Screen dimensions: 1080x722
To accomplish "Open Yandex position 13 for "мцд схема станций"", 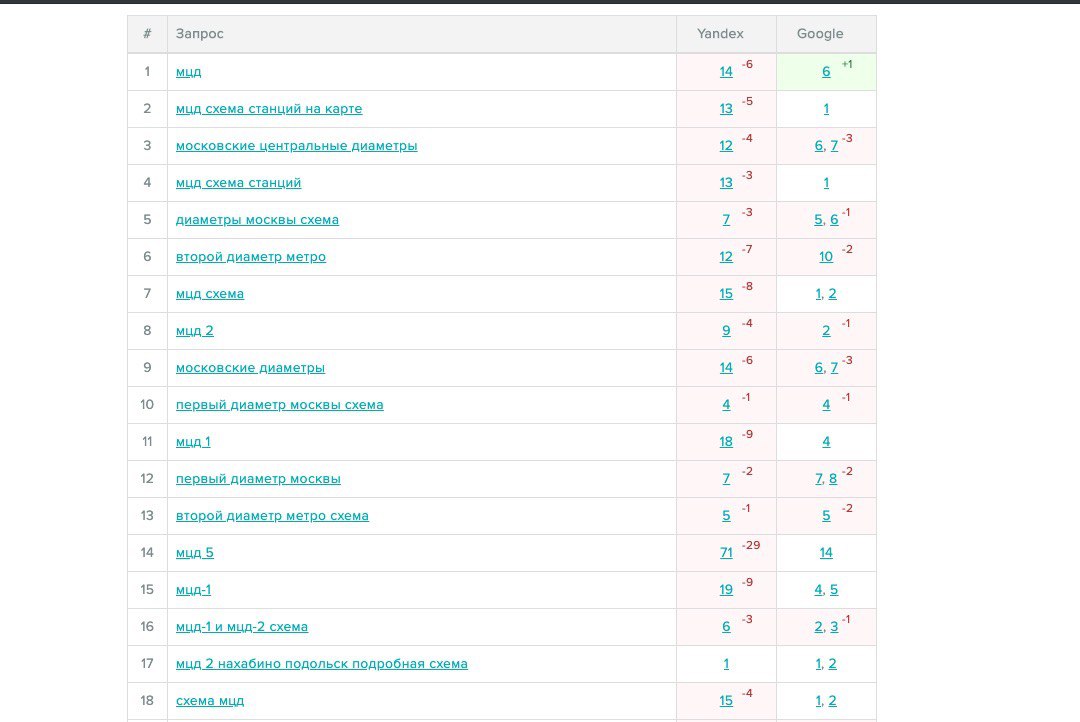I will [726, 183].
